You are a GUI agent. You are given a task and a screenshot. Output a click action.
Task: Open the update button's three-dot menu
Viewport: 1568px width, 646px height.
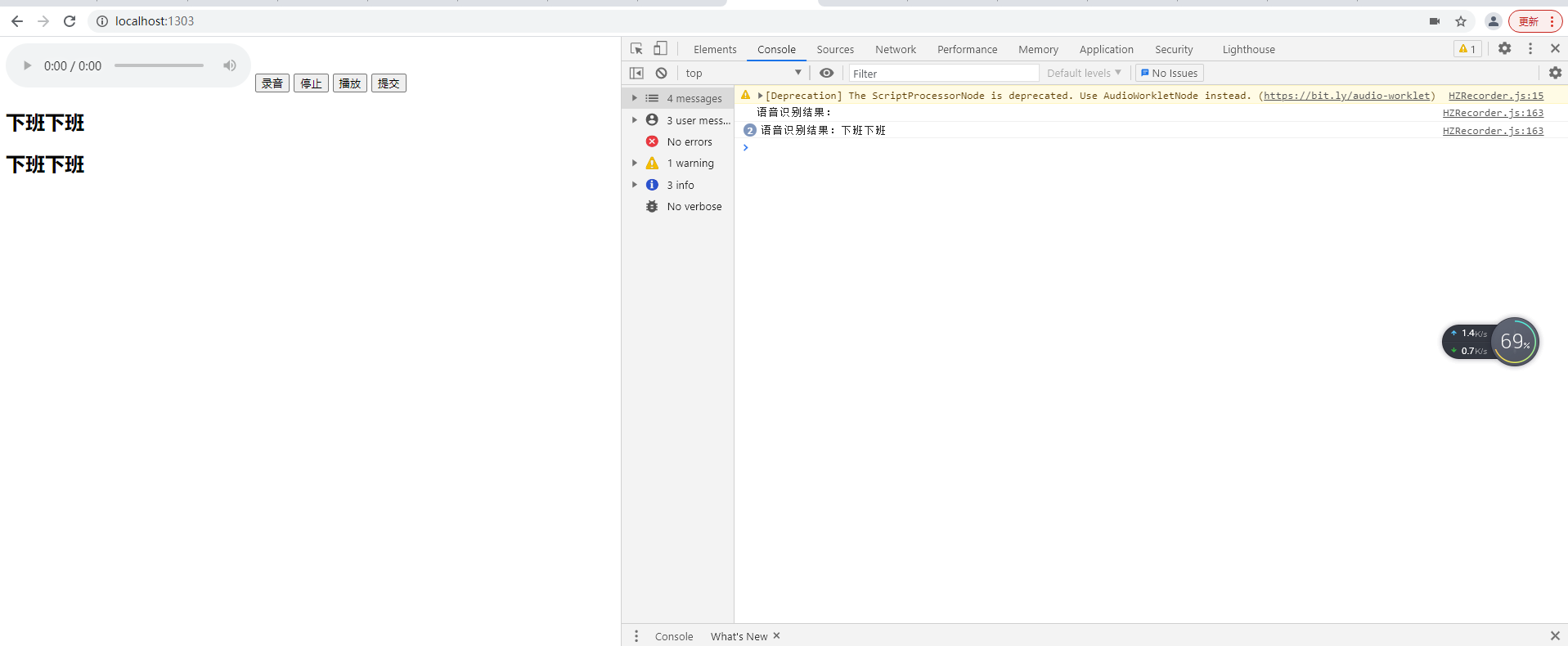click(1552, 21)
